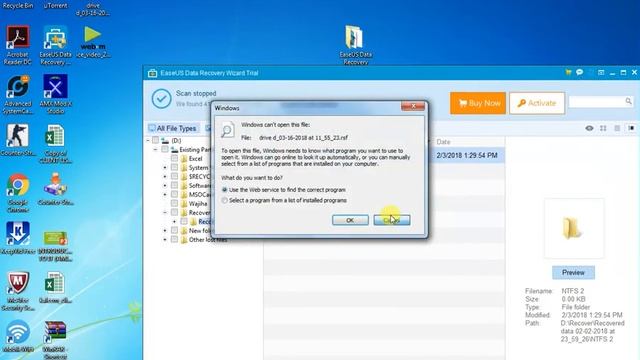Expand the Software folder tree node
Viewport: 640px width, 360px height.
165,185
